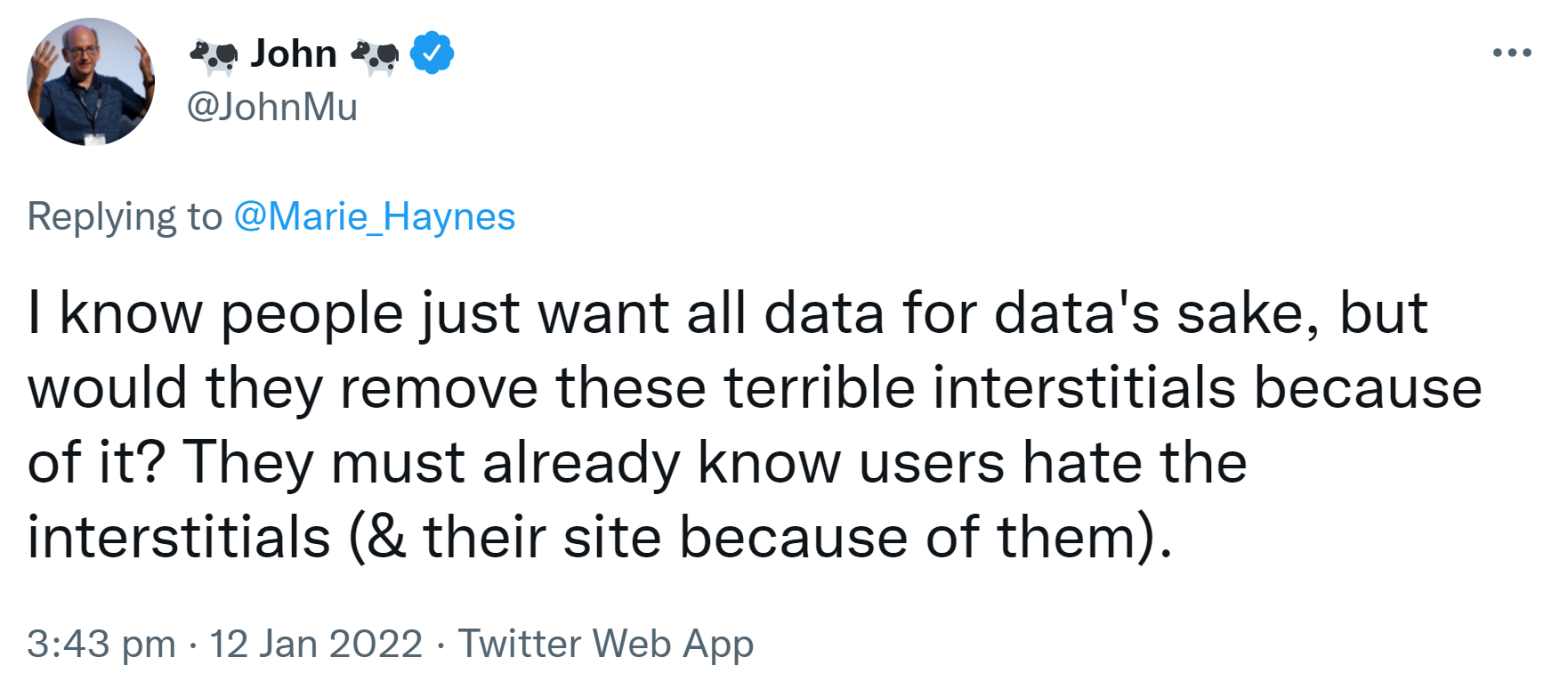
Task: Click John's profile avatar photo
Action: click(91, 82)
